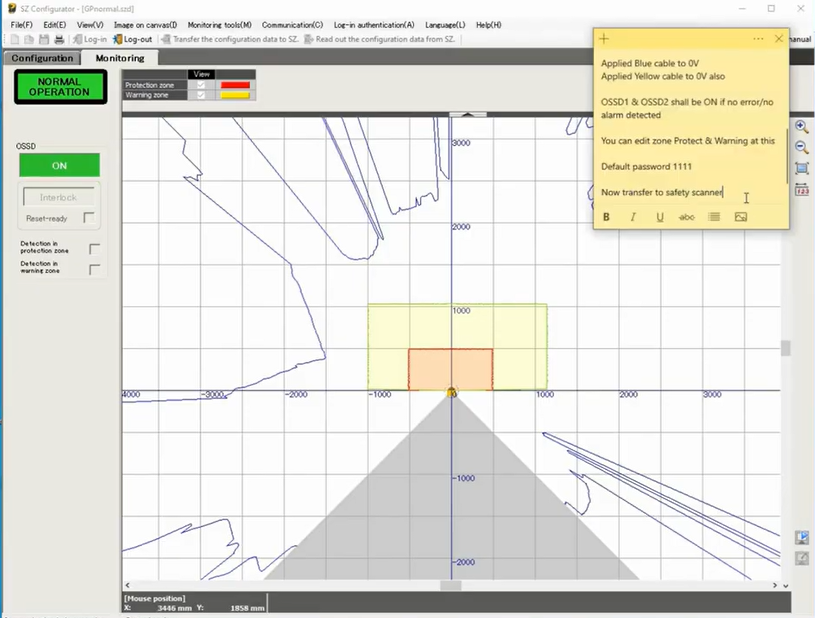Click the fit-to-view icon beside canvas
The width and height of the screenshot is (815, 618).
pyautogui.click(x=802, y=168)
